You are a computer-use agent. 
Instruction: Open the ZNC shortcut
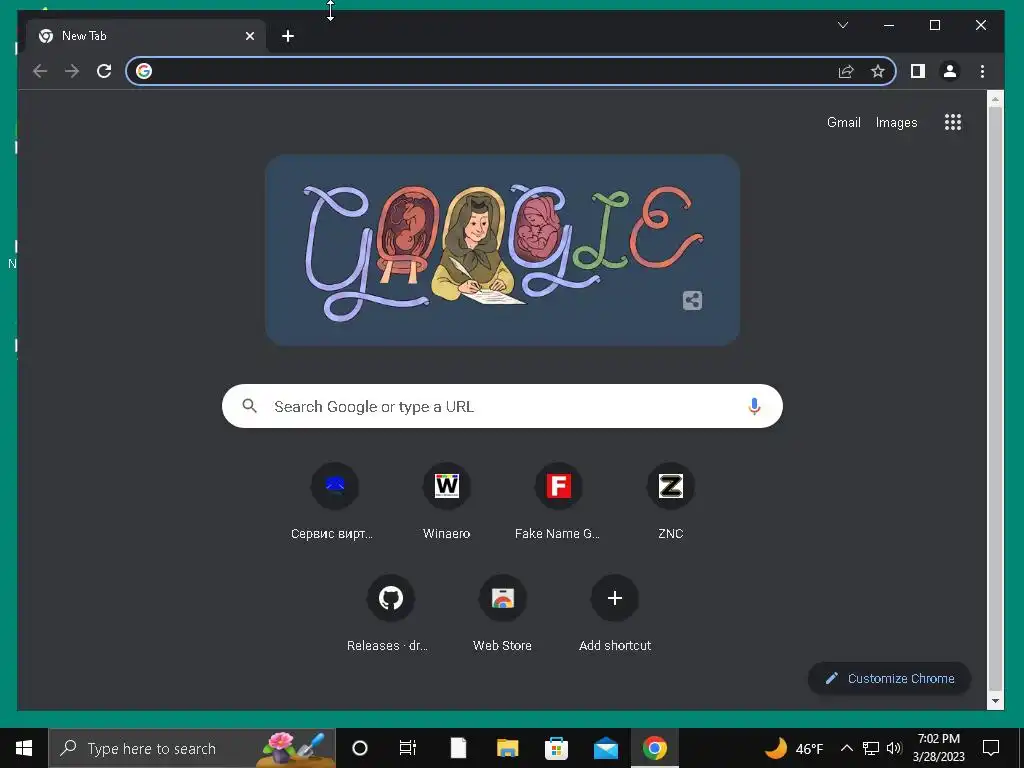click(x=671, y=503)
